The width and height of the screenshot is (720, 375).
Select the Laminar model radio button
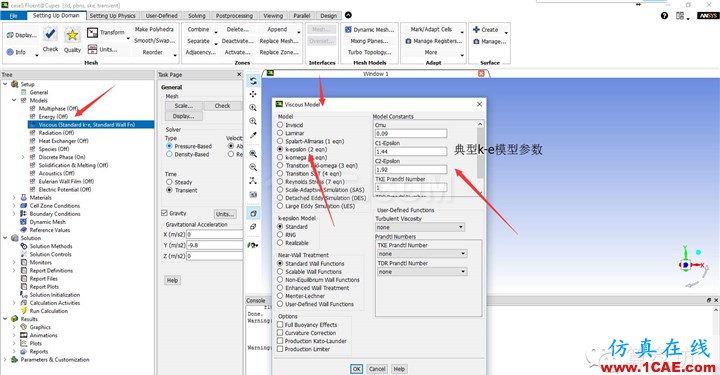click(280, 133)
